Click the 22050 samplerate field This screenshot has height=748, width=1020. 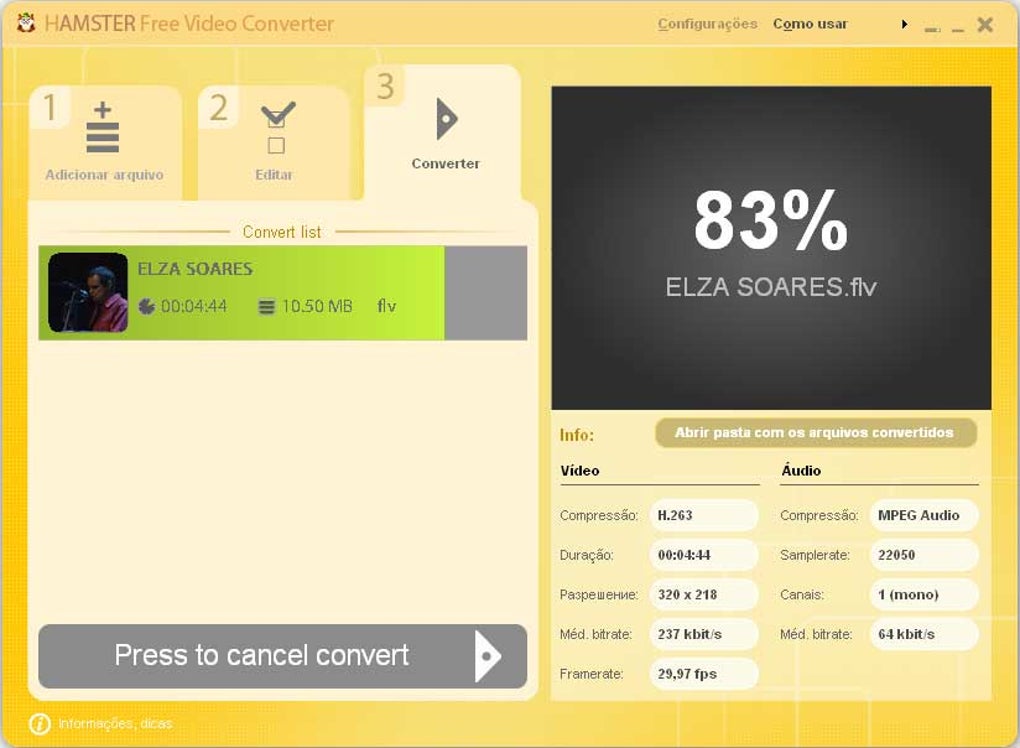point(924,555)
